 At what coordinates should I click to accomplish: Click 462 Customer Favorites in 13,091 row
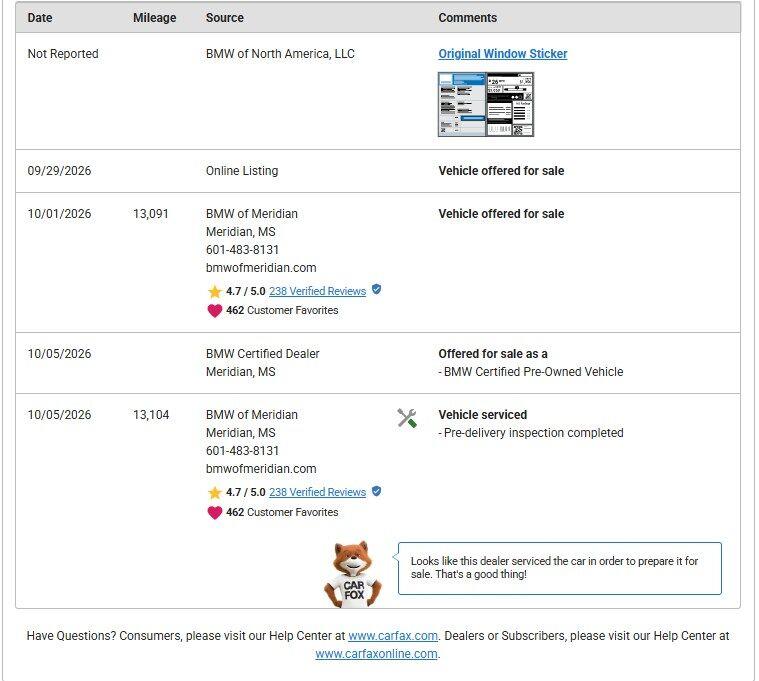pos(282,310)
